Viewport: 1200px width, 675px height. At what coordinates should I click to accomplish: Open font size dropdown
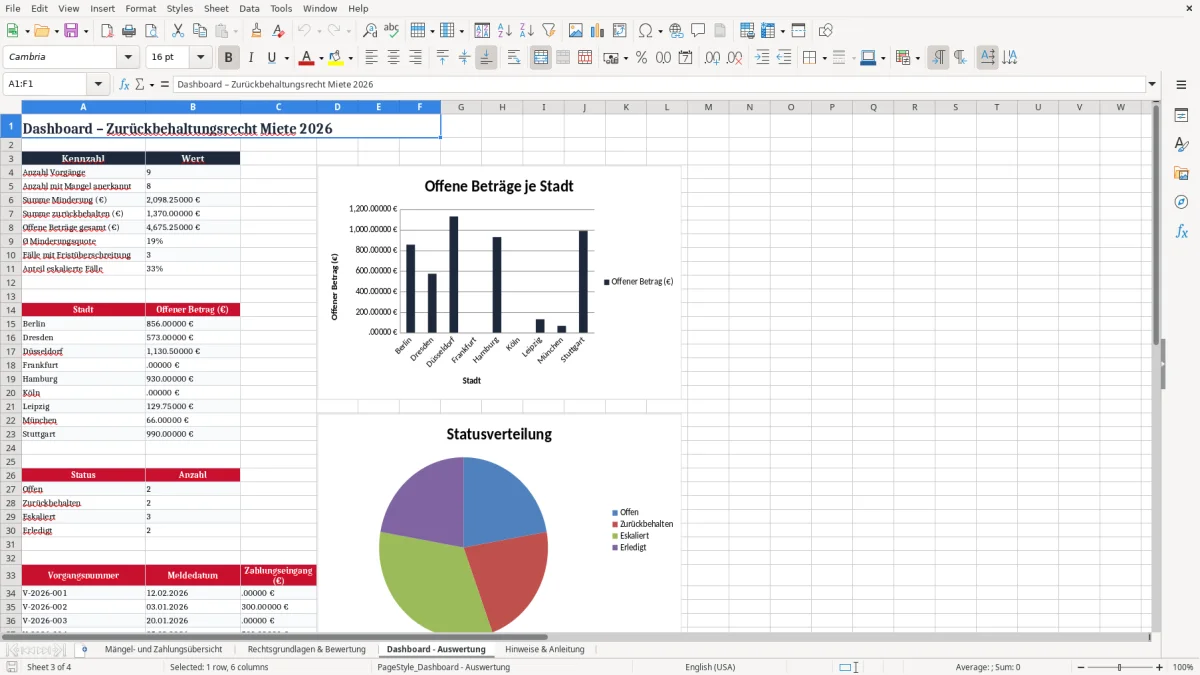201,58
